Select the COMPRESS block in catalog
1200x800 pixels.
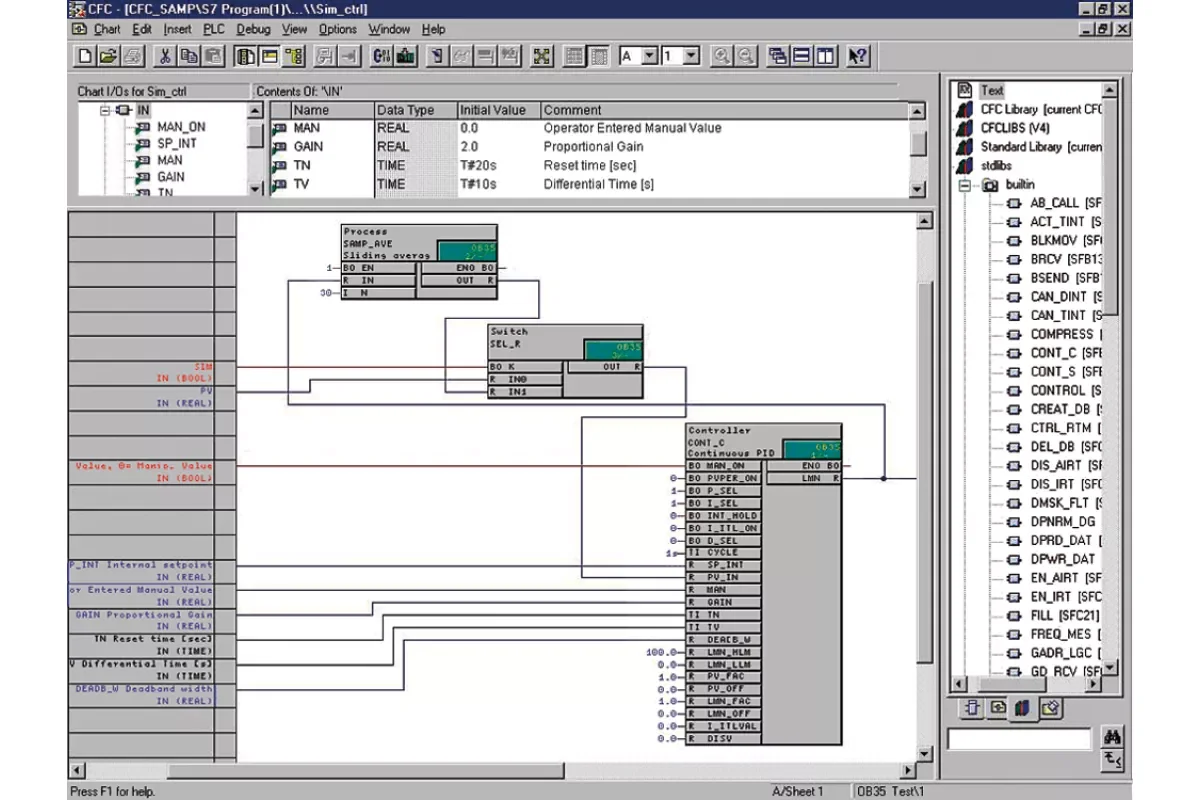coord(1066,334)
